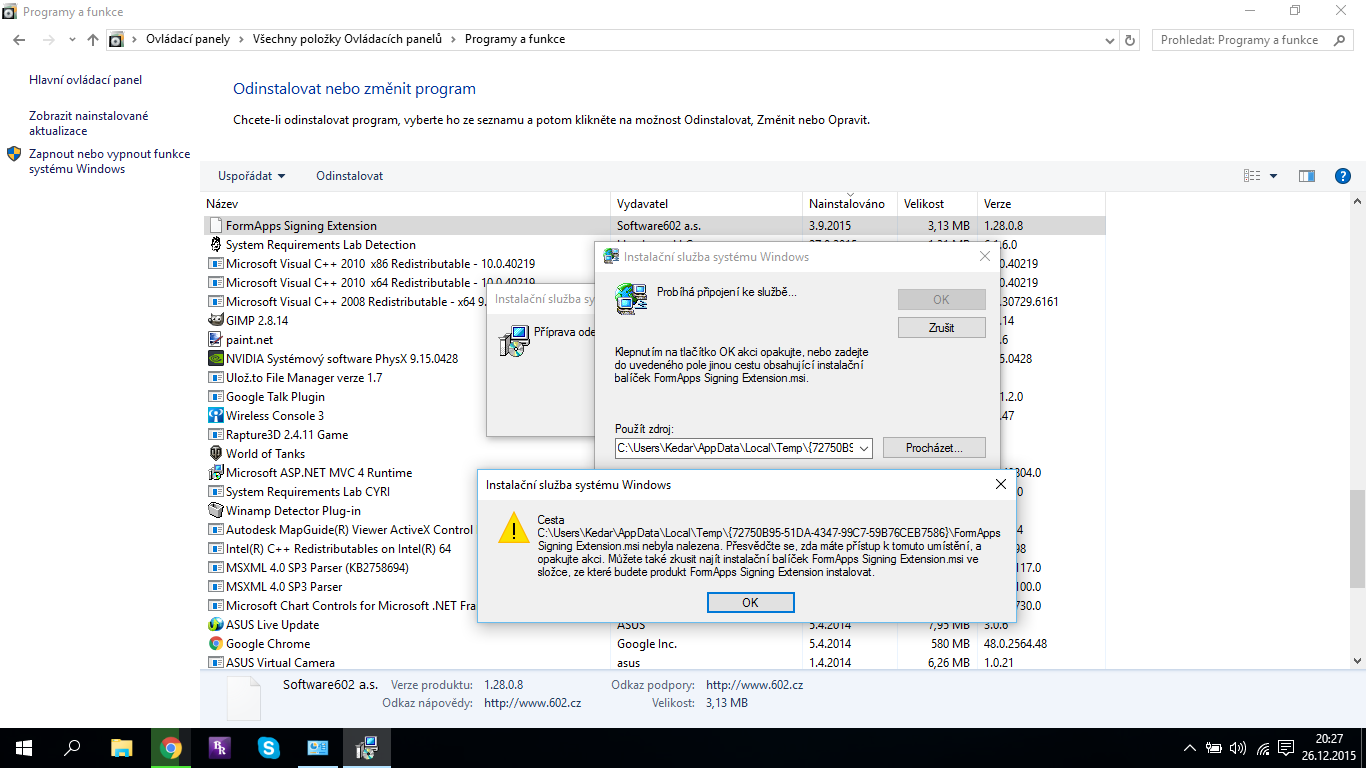Click the Microsoft ASP.NET MVC 4 Runtime icon
Screen dimensions: 1366x768
[215, 473]
